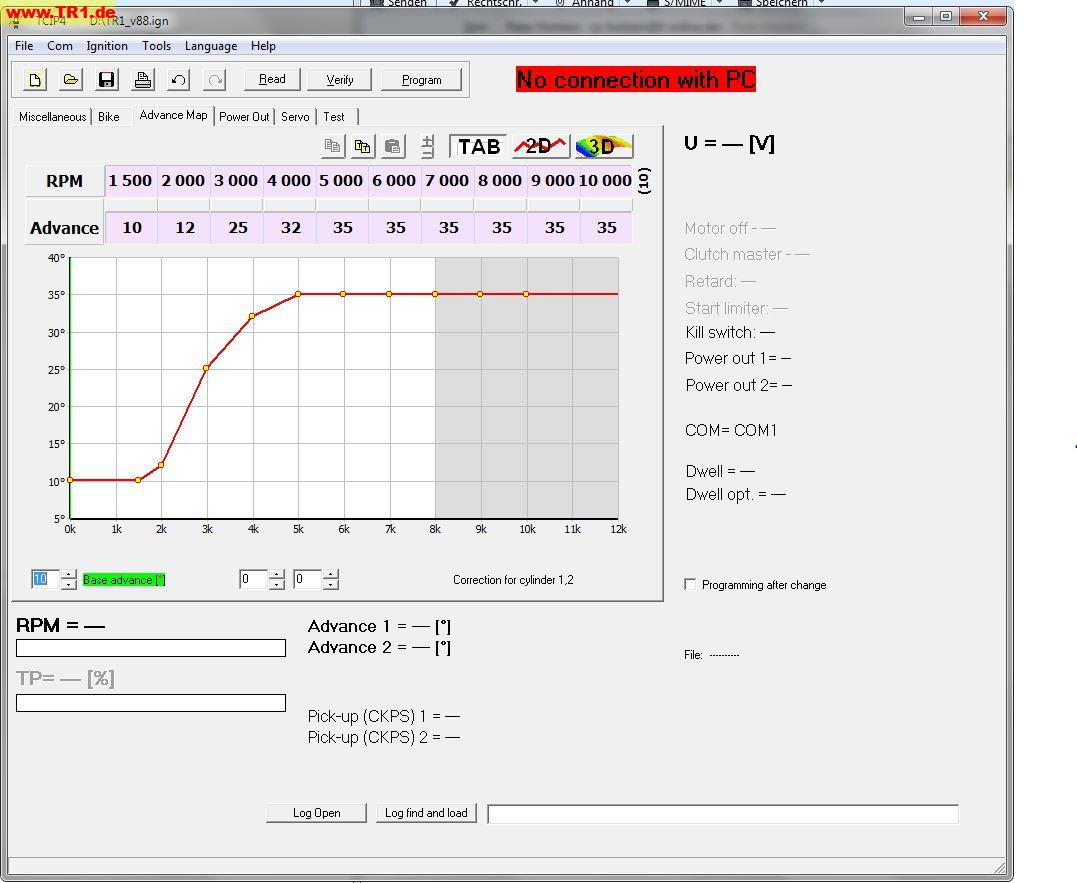Open the Ignition menu
The width and height of the screenshot is (1077, 883).
pyautogui.click(x=107, y=46)
